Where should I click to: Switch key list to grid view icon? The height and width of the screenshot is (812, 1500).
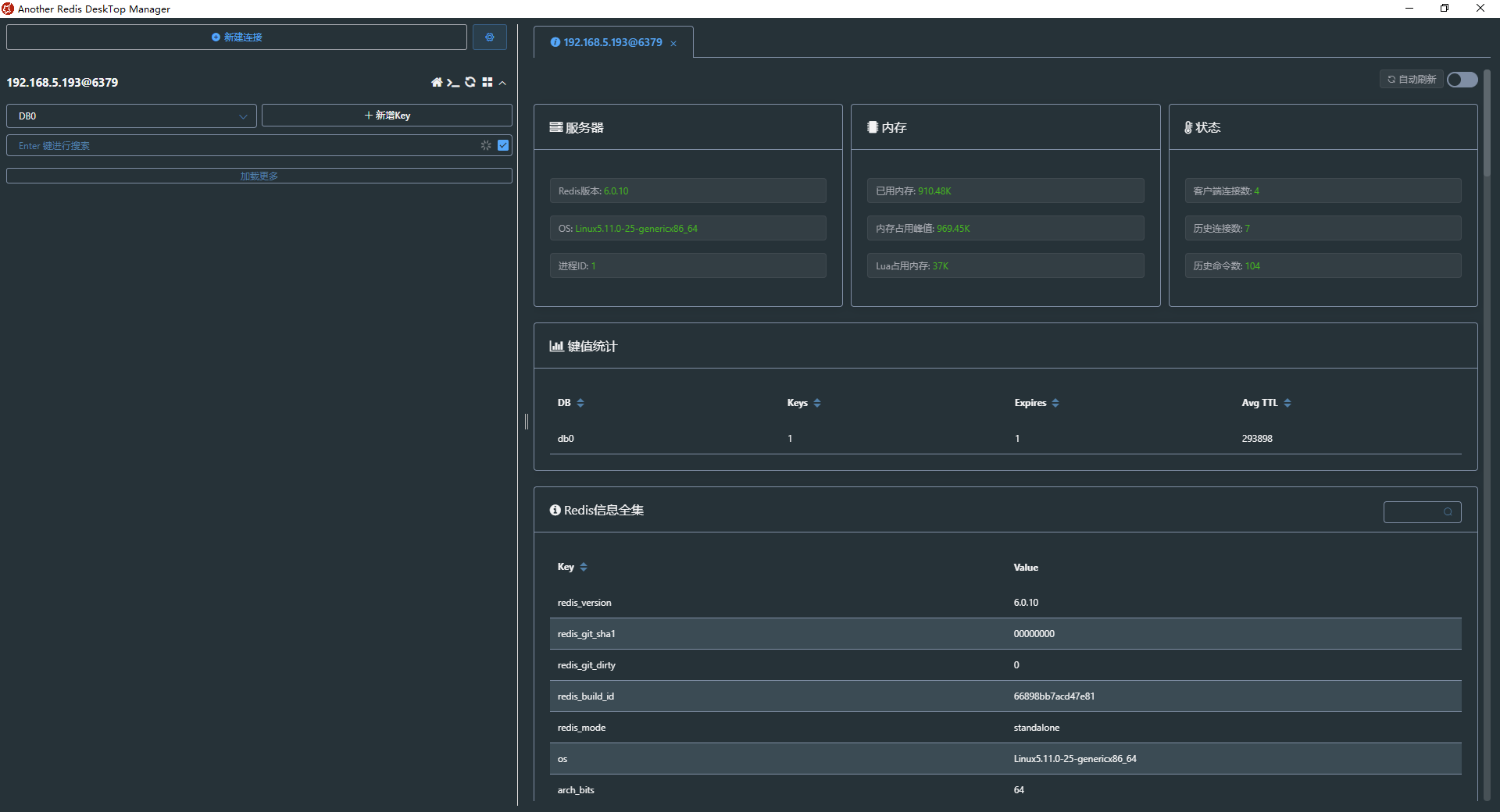[488, 82]
